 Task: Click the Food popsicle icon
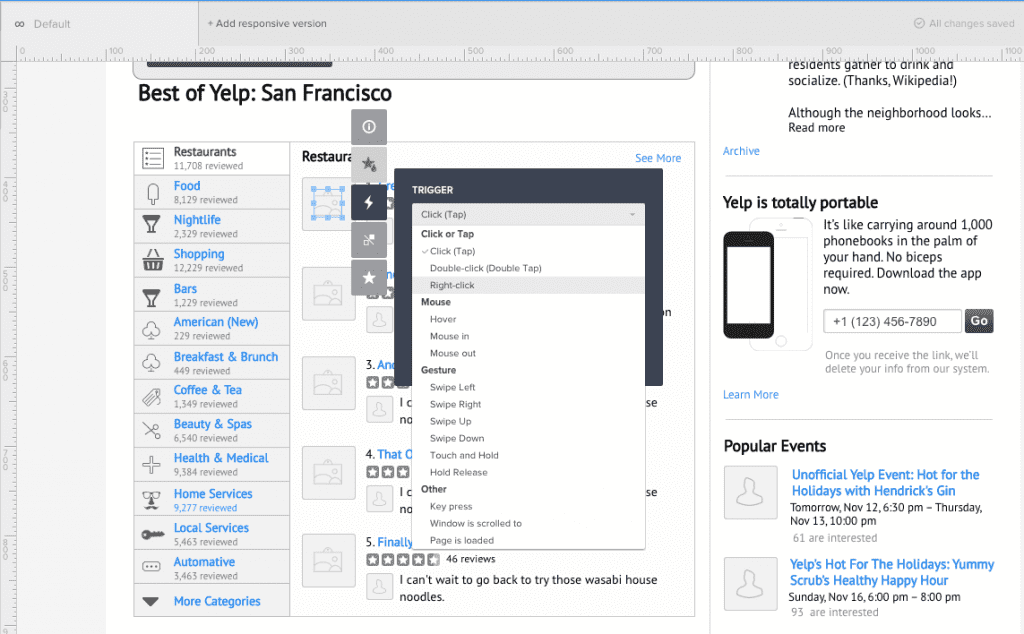153,193
